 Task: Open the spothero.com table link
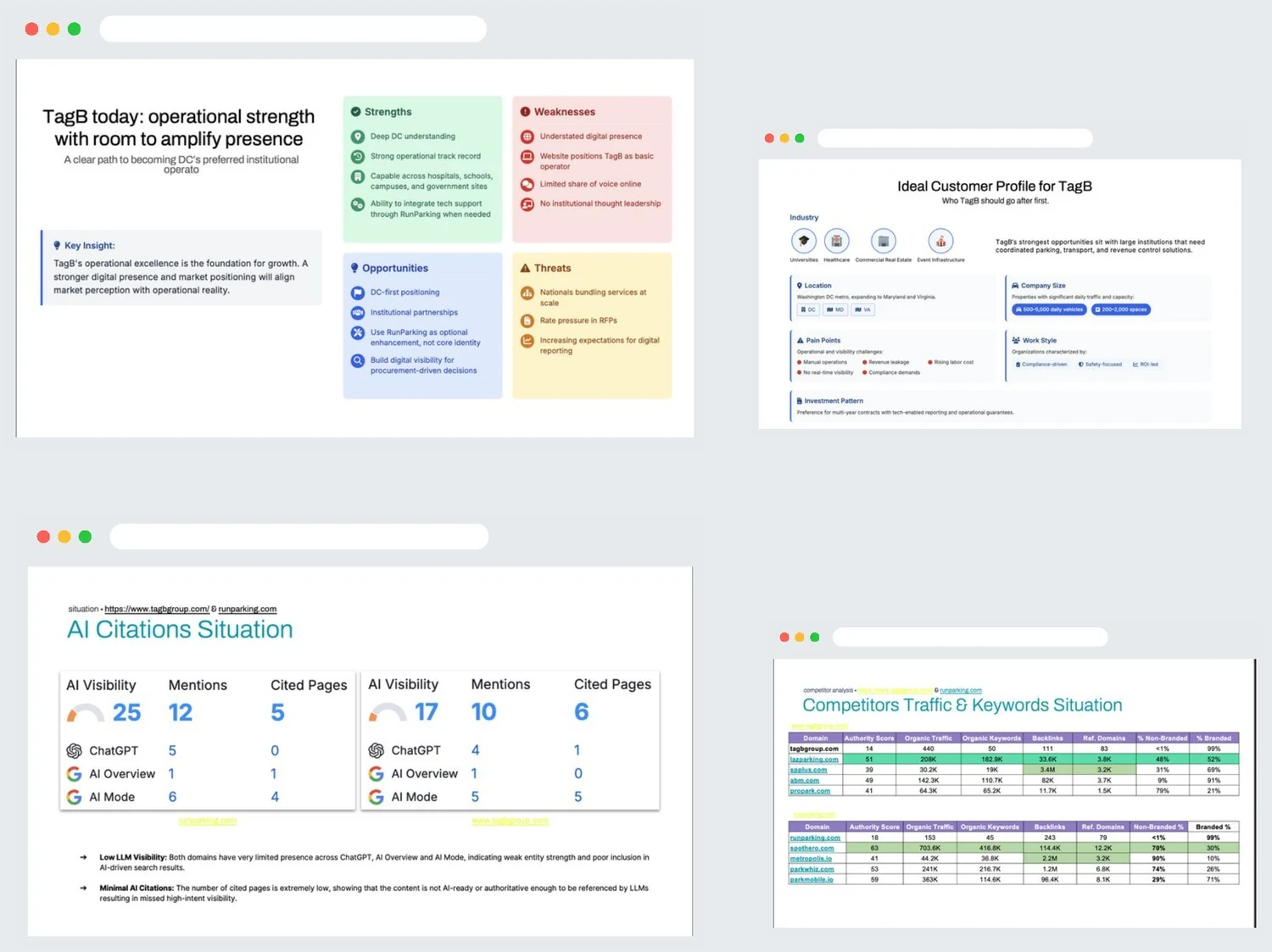(812, 848)
